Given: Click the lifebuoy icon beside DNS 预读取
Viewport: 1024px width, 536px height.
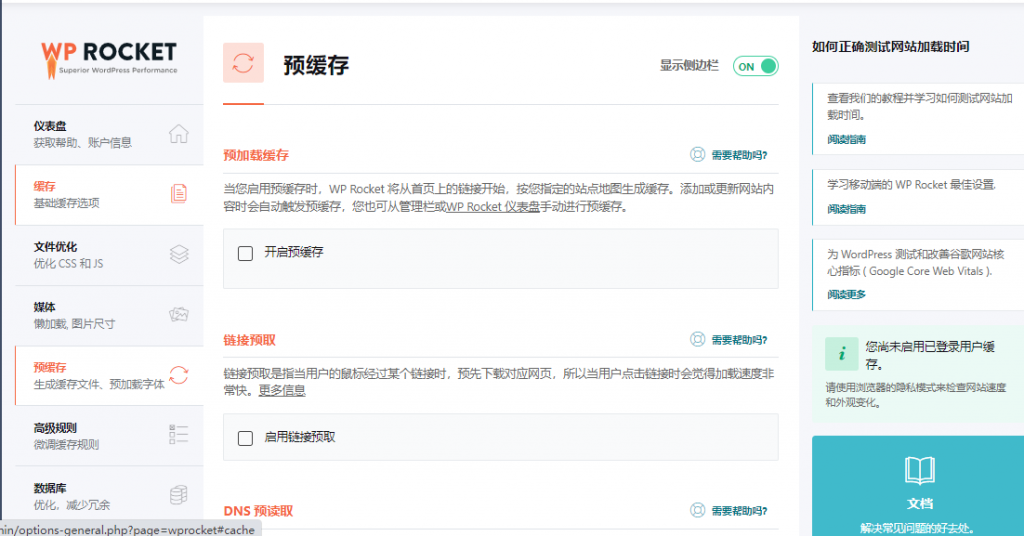Looking at the screenshot, I should tap(697, 511).
